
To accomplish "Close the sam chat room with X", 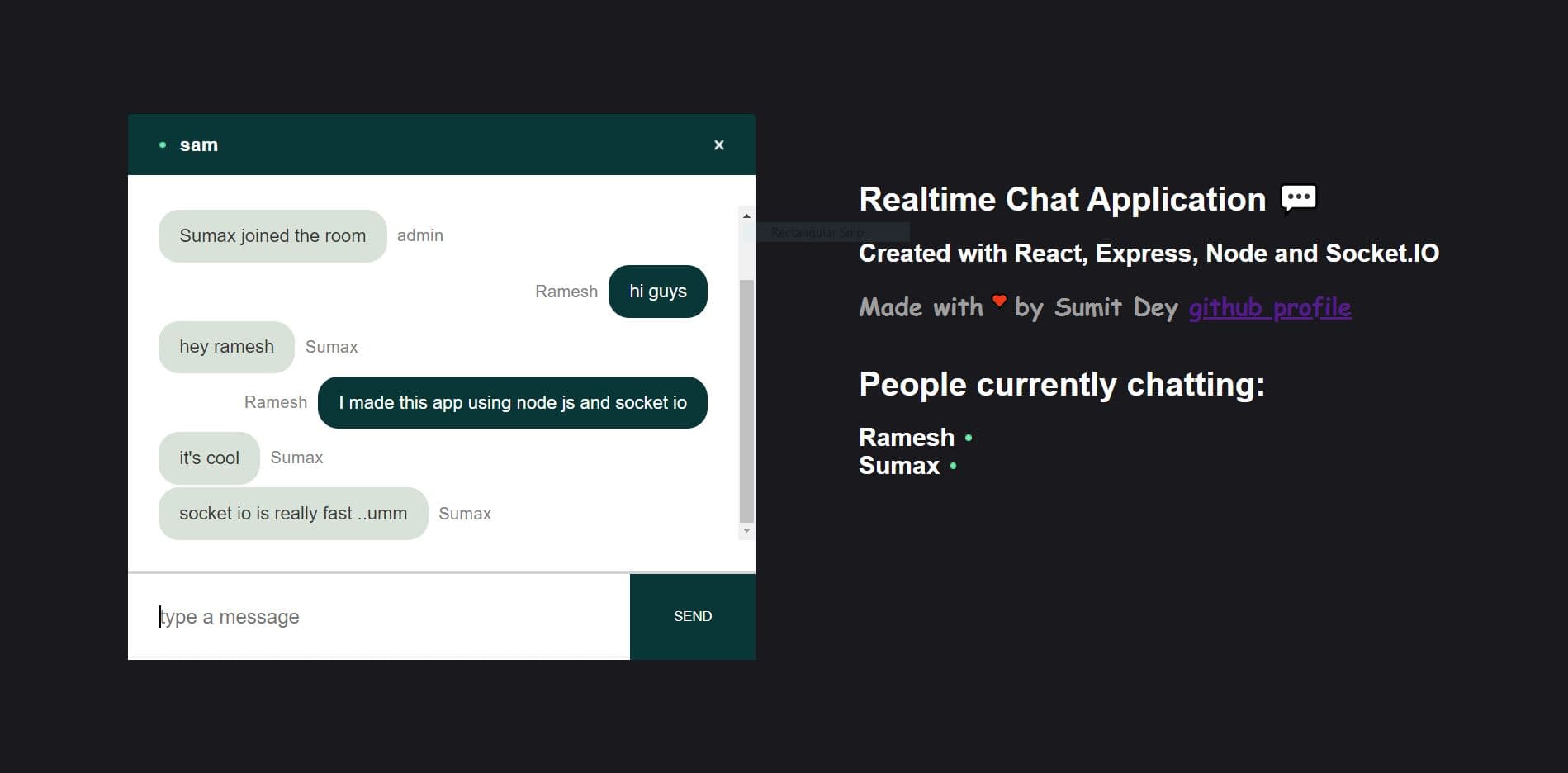I will pyautogui.click(x=718, y=145).
